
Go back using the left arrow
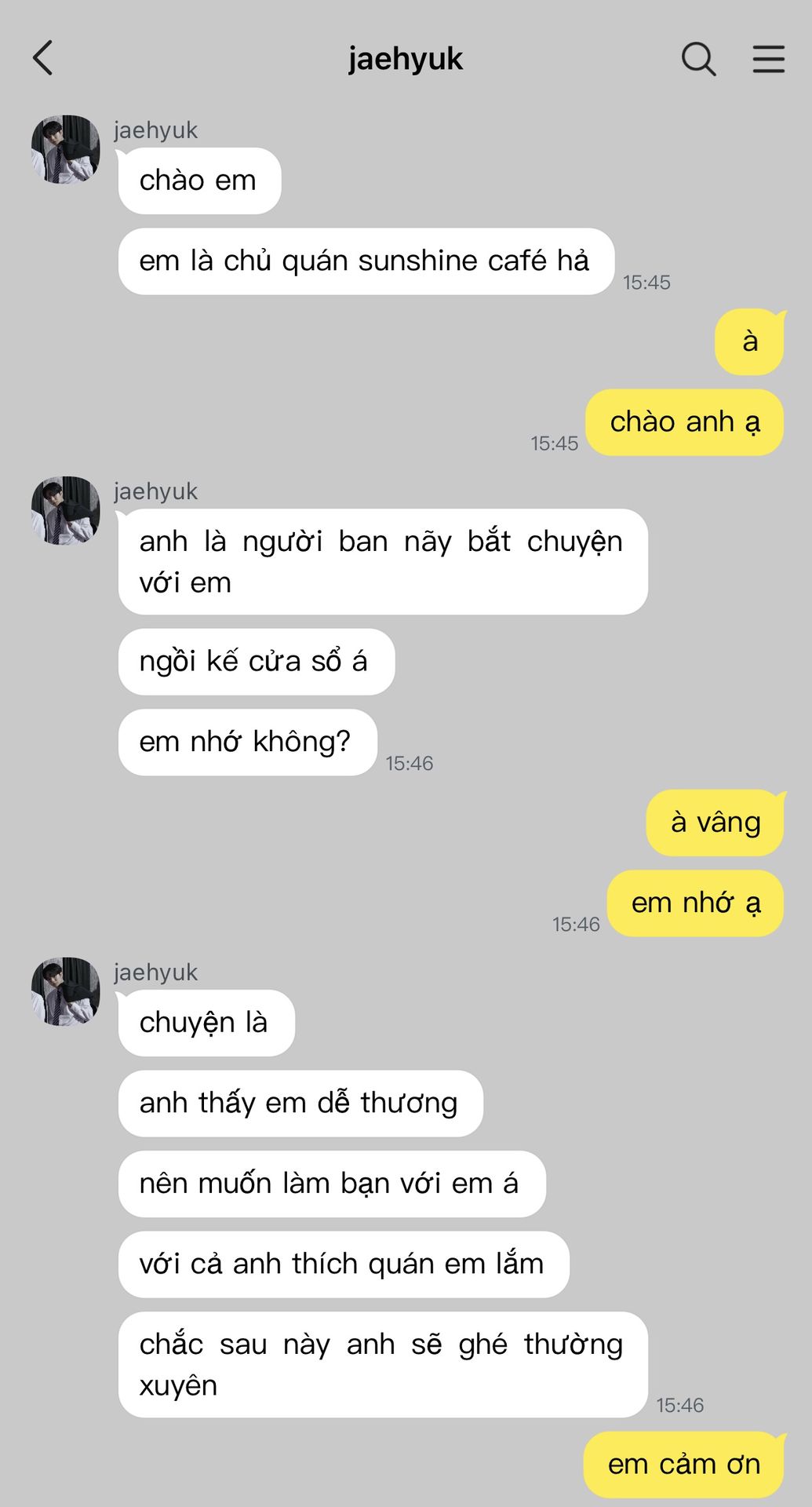(x=43, y=58)
